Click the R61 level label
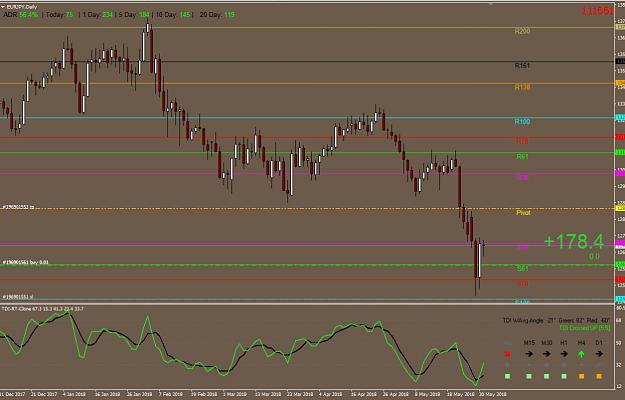The height and width of the screenshot is (400, 625). click(x=522, y=157)
